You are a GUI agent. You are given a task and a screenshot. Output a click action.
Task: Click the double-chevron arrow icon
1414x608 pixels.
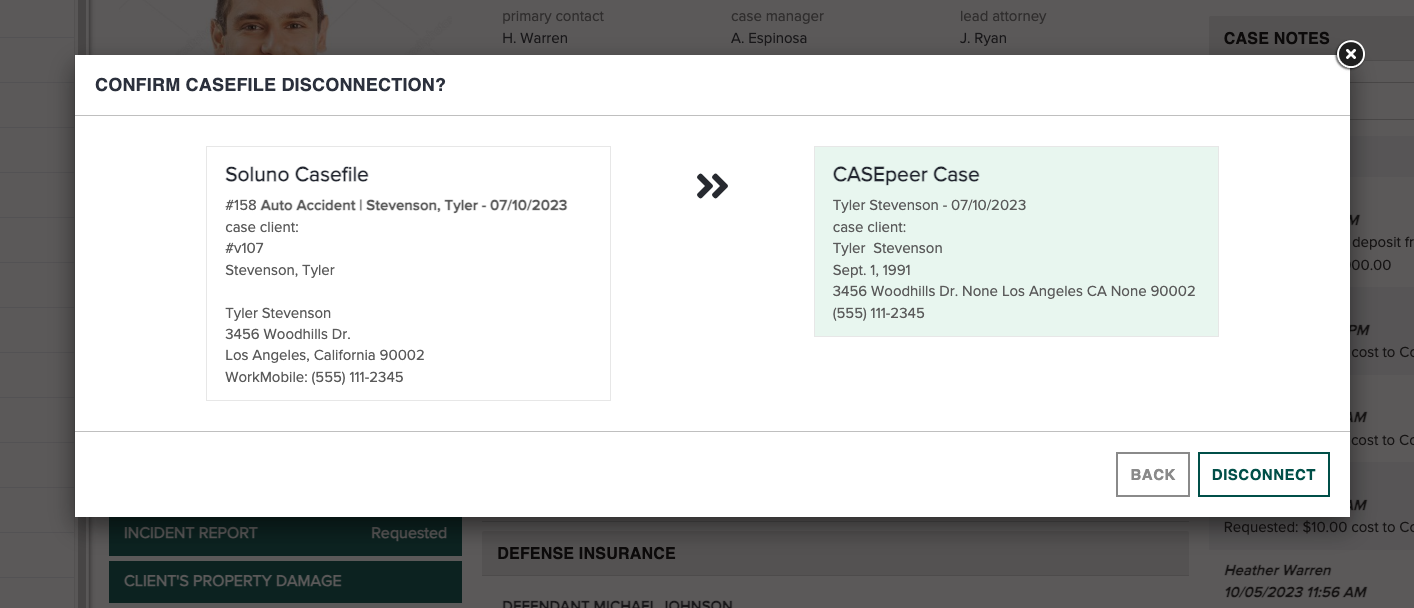pyautogui.click(x=712, y=186)
